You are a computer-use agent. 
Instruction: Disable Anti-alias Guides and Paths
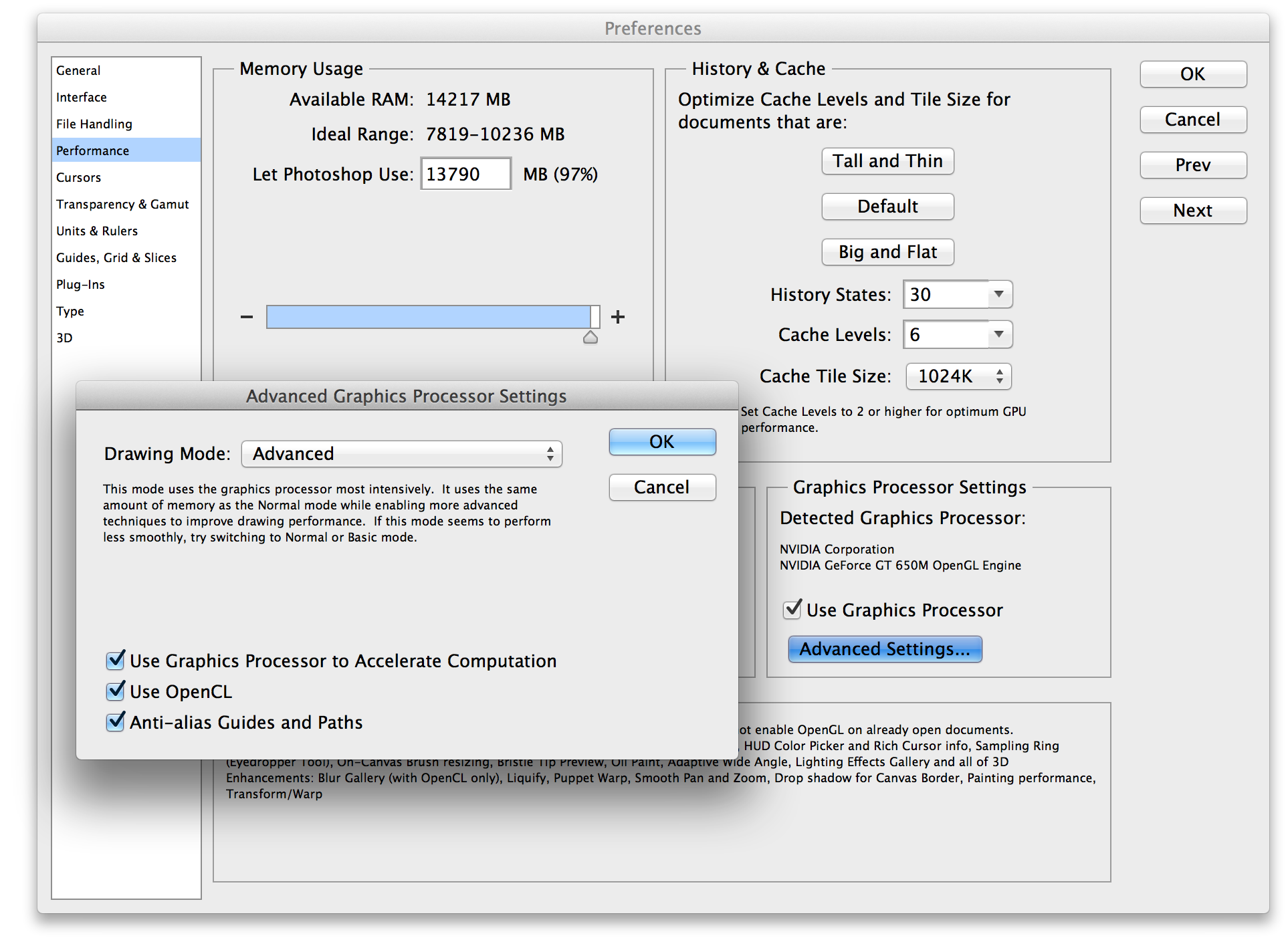tap(116, 721)
